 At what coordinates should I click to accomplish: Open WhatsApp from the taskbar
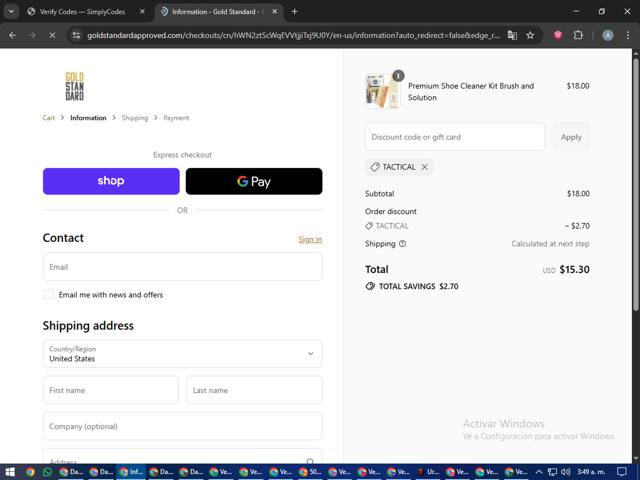coord(47,472)
